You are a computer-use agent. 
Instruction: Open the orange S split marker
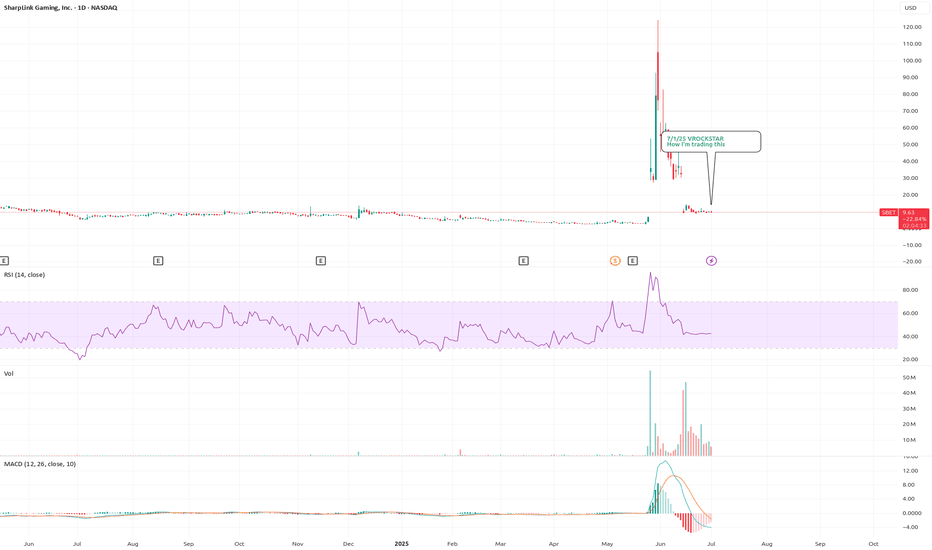point(615,260)
